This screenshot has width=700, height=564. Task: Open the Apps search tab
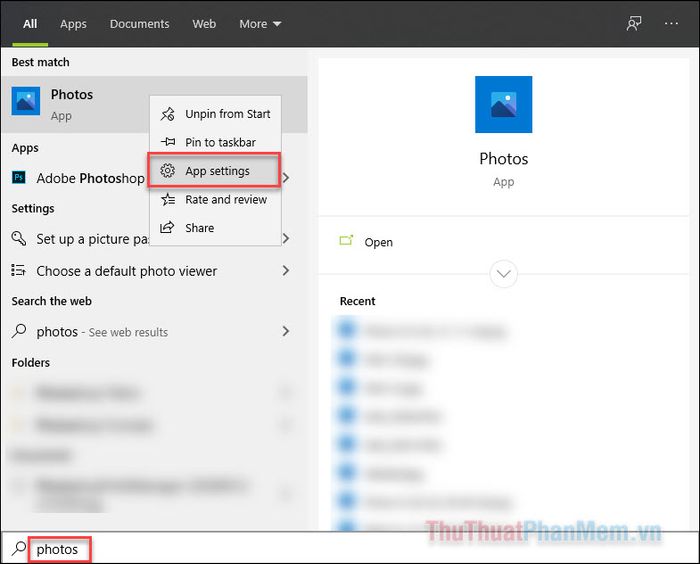[73, 24]
